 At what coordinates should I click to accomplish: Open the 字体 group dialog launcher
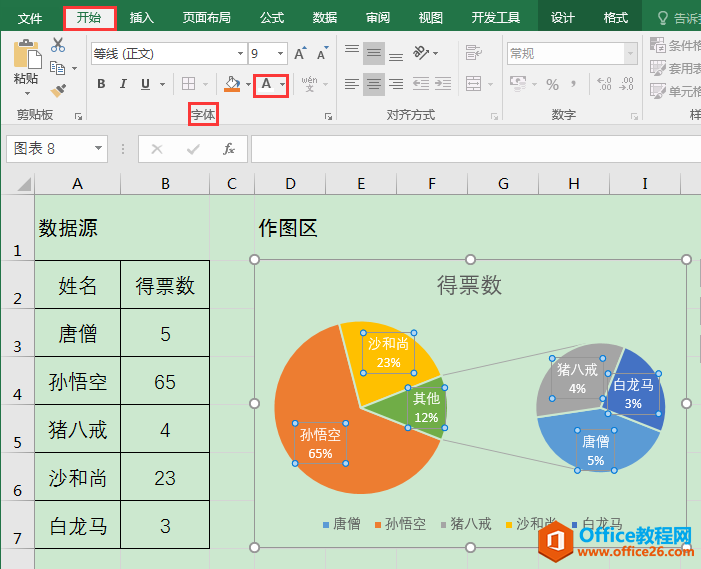(x=328, y=117)
